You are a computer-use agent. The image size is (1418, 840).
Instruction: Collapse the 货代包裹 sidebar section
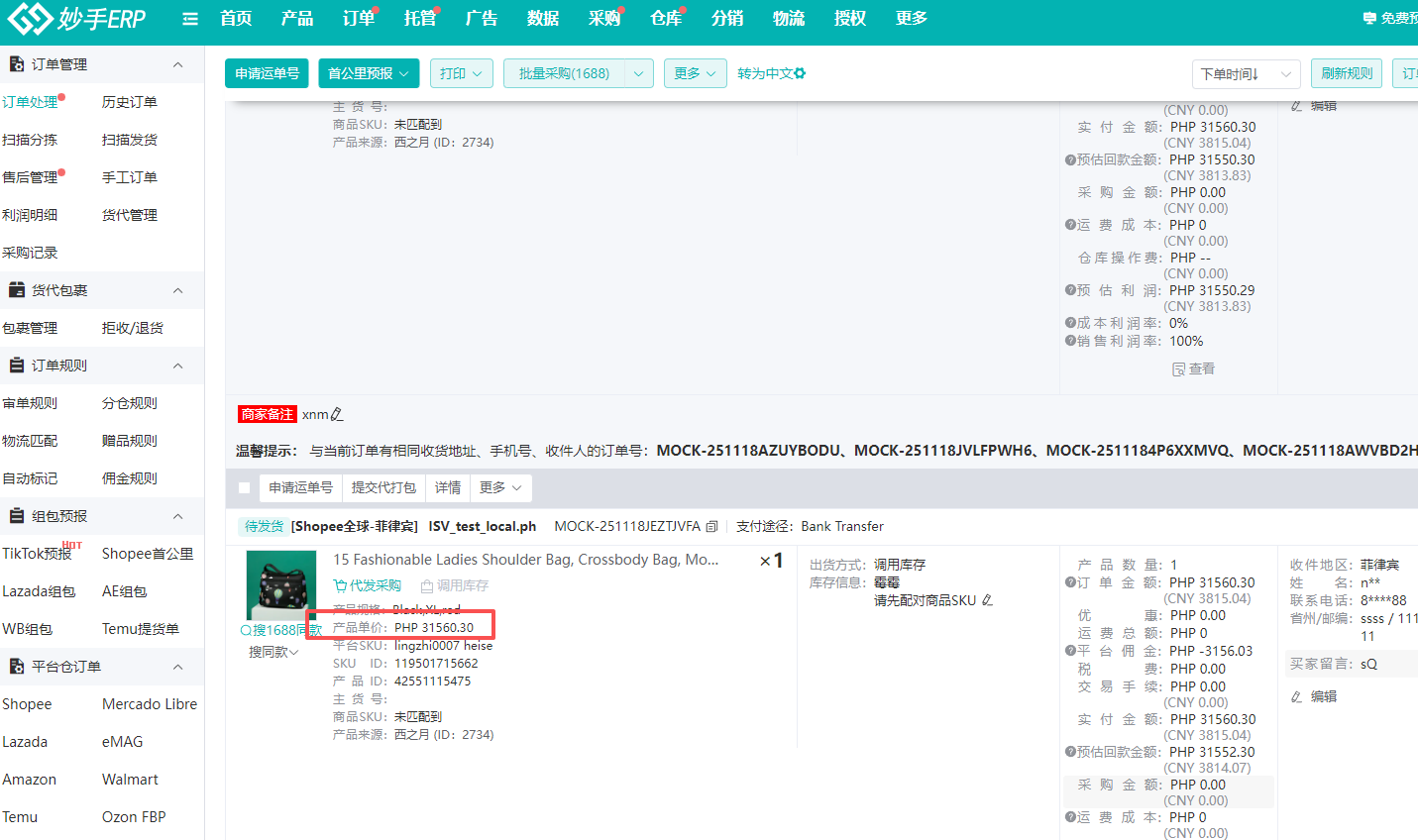click(178, 290)
